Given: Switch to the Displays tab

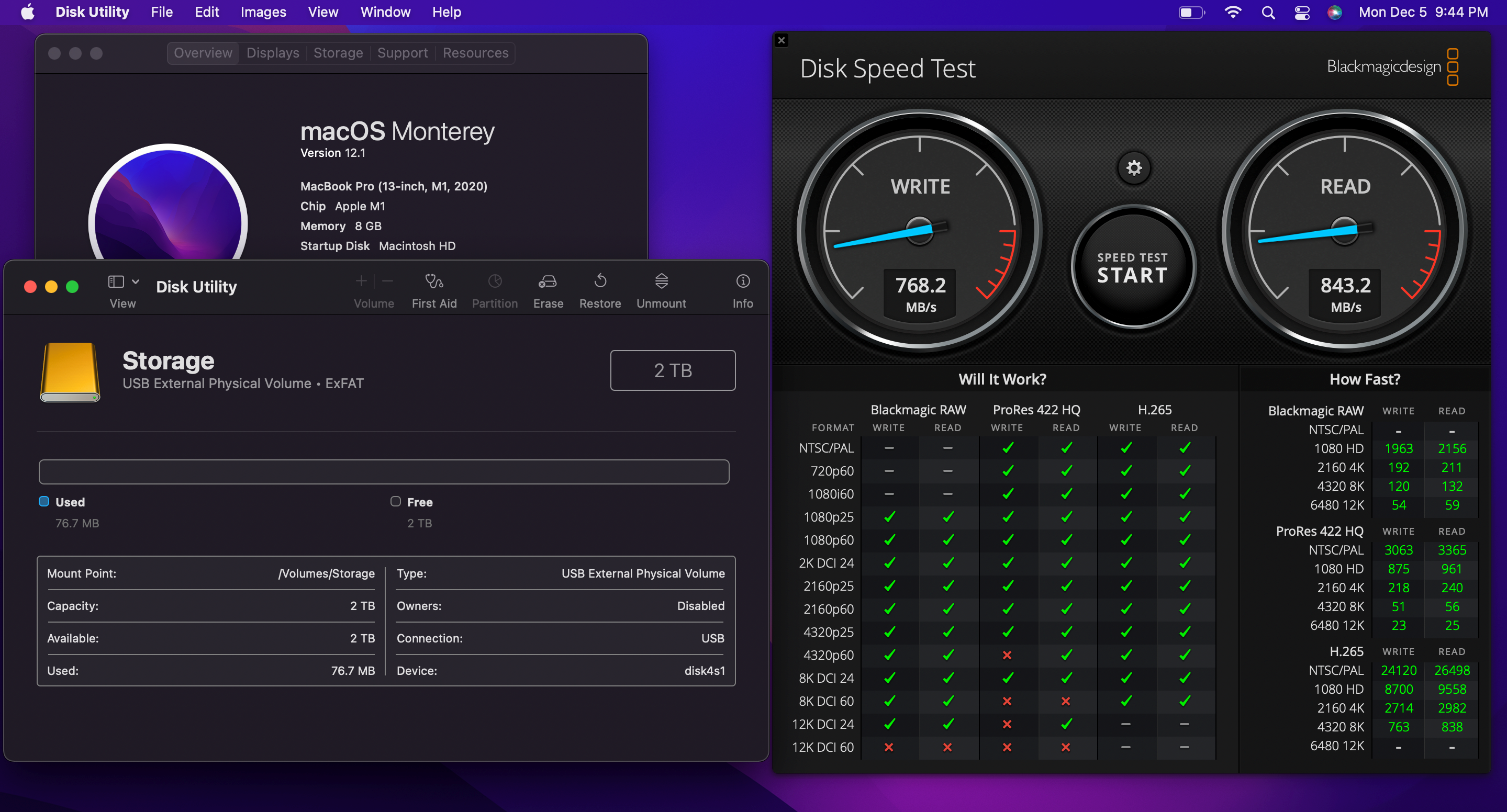Looking at the screenshot, I should tap(273, 53).
